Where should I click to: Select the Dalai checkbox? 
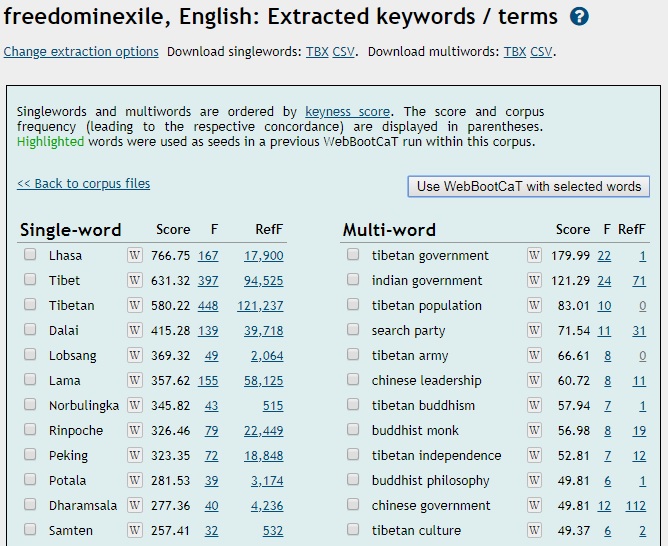click(x=30, y=329)
